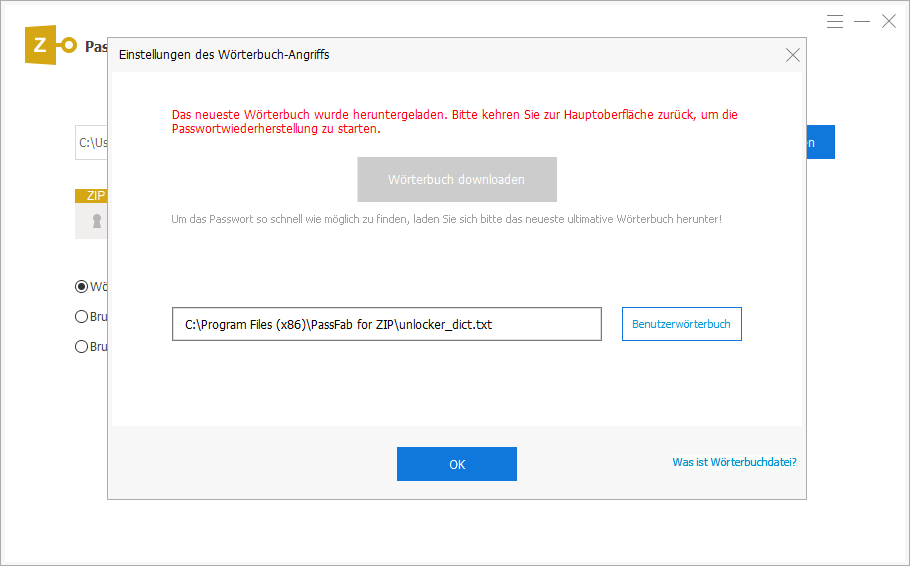The width and height of the screenshot is (910, 566).
Task: Minimize the PassFab main window
Action: click(x=862, y=21)
